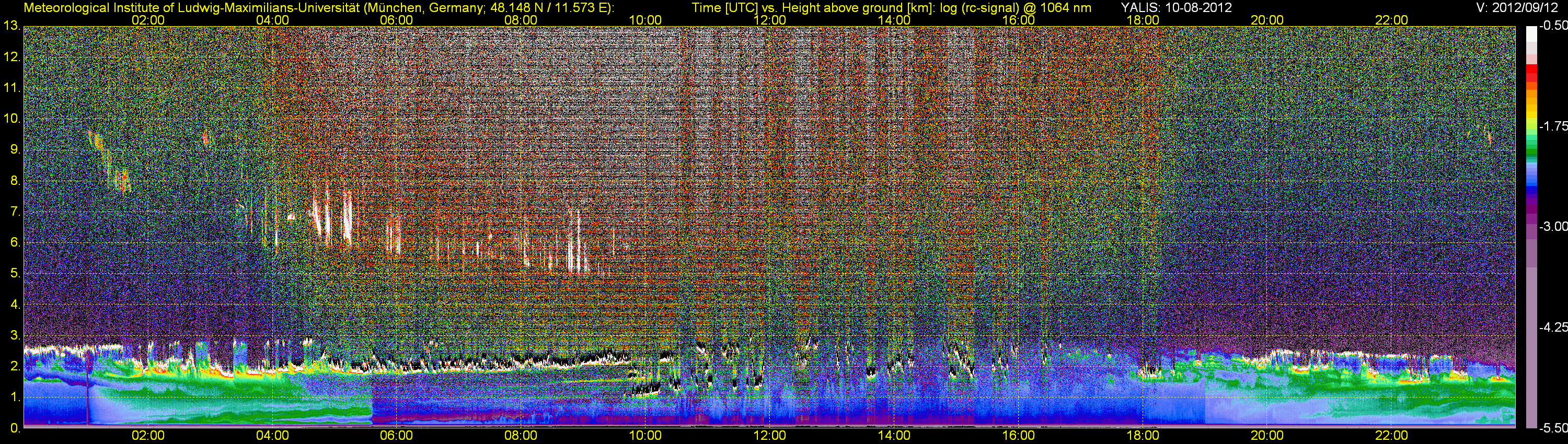1568x444 pixels.
Task: Click the 02:00 label on the top time axis
Action: click(x=148, y=20)
